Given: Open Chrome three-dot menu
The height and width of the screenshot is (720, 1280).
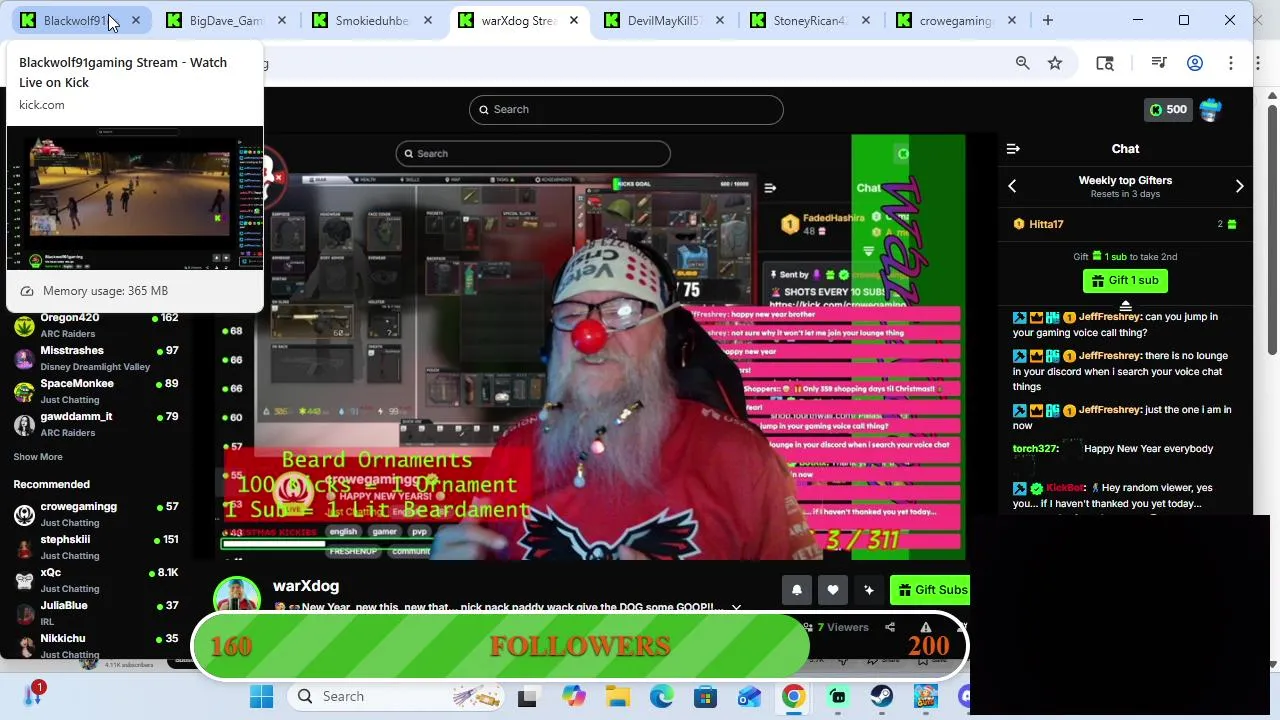Looking at the screenshot, I should click(1231, 63).
